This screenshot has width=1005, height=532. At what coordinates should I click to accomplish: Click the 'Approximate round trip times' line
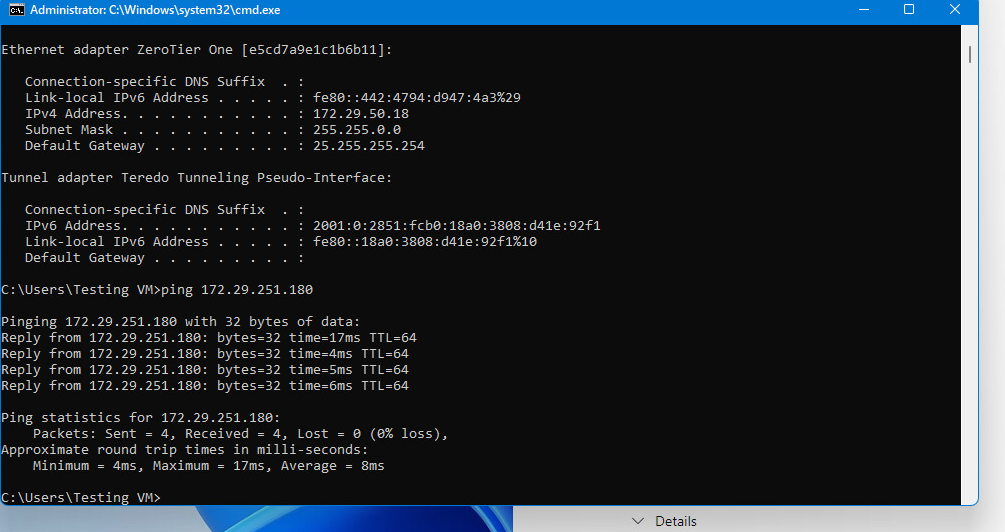185,450
